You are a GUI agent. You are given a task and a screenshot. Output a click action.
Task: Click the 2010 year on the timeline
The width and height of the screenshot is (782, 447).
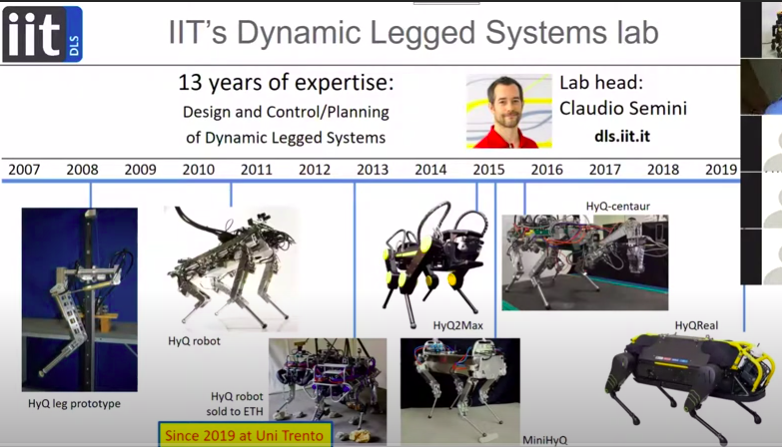point(198,170)
